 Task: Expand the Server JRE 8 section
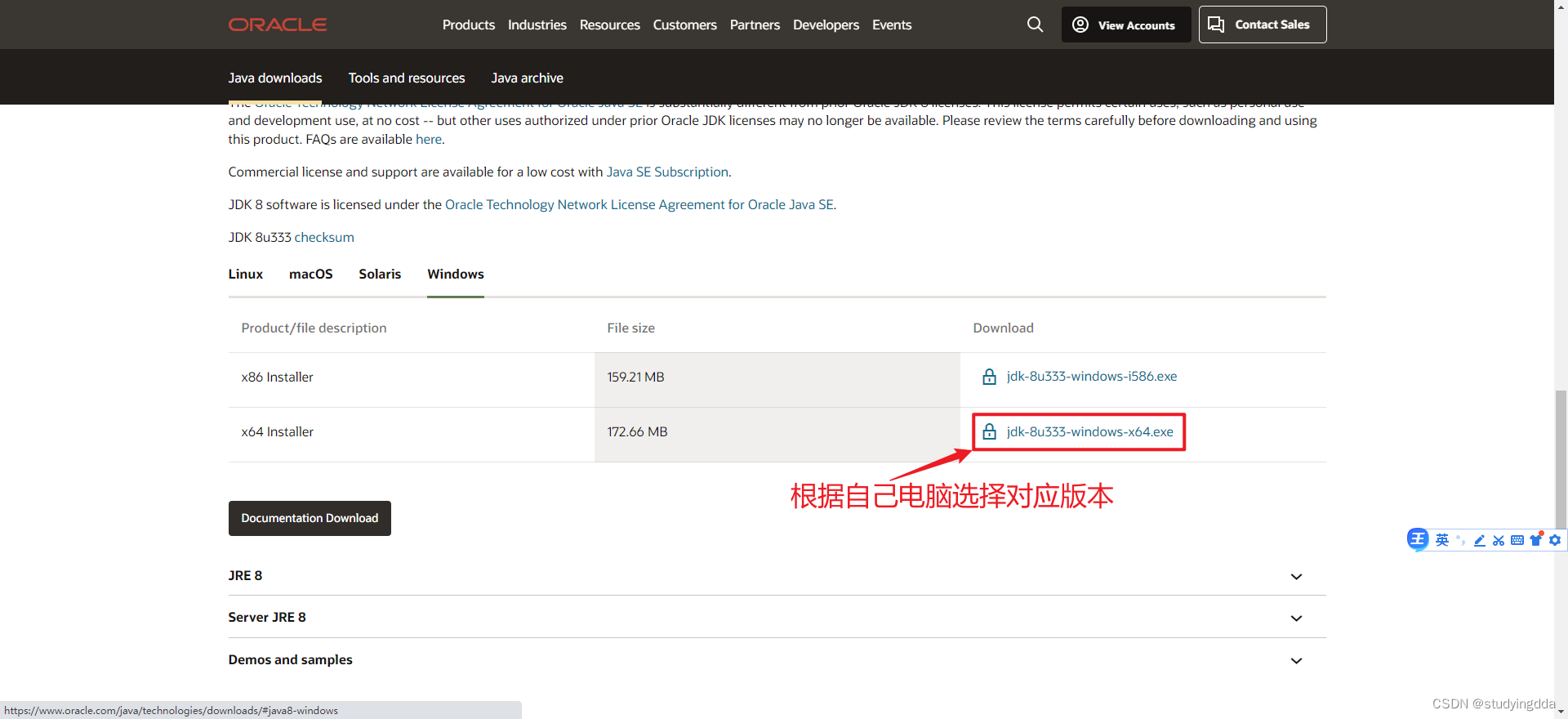coord(777,617)
